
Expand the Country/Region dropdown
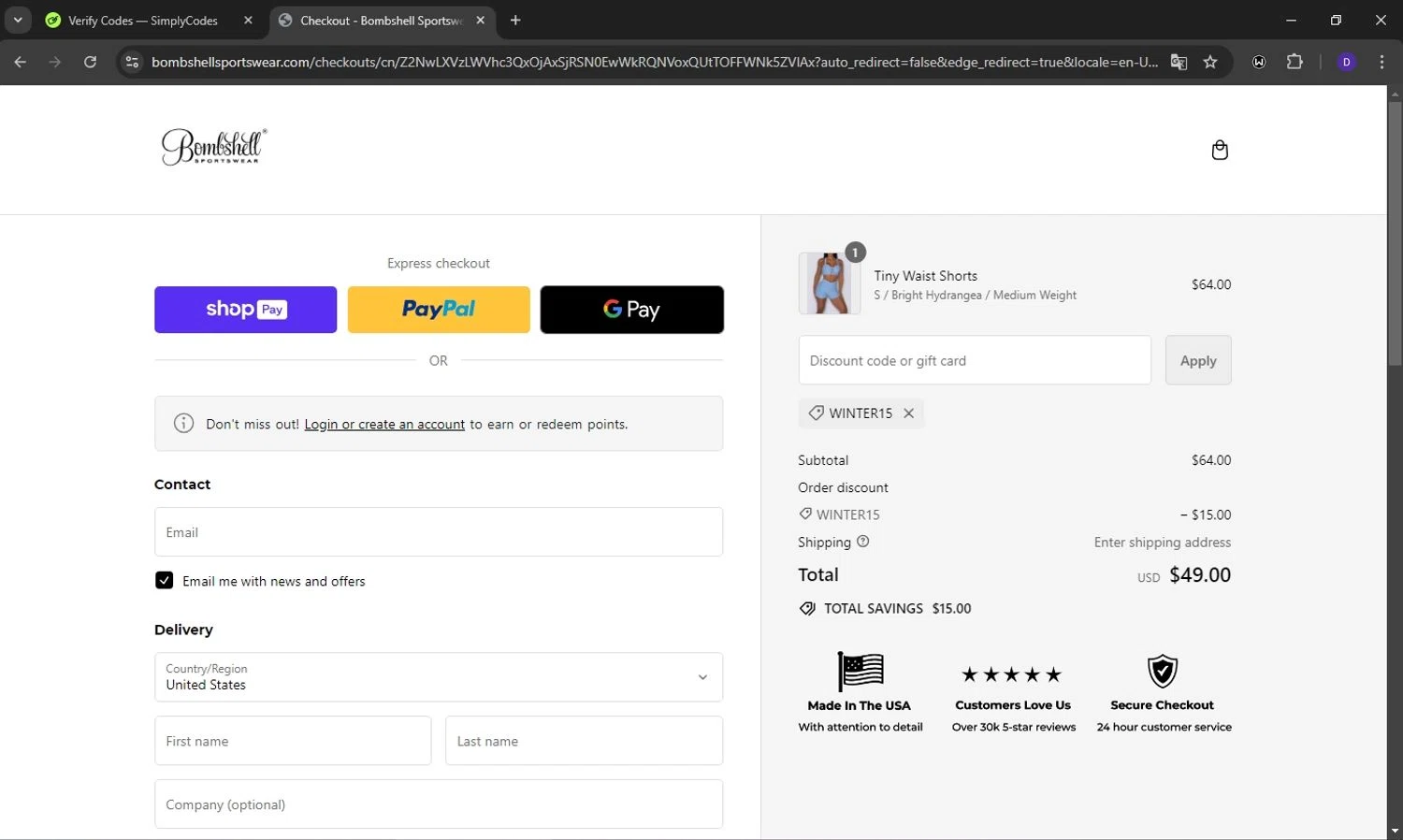(x=439, y=677)
